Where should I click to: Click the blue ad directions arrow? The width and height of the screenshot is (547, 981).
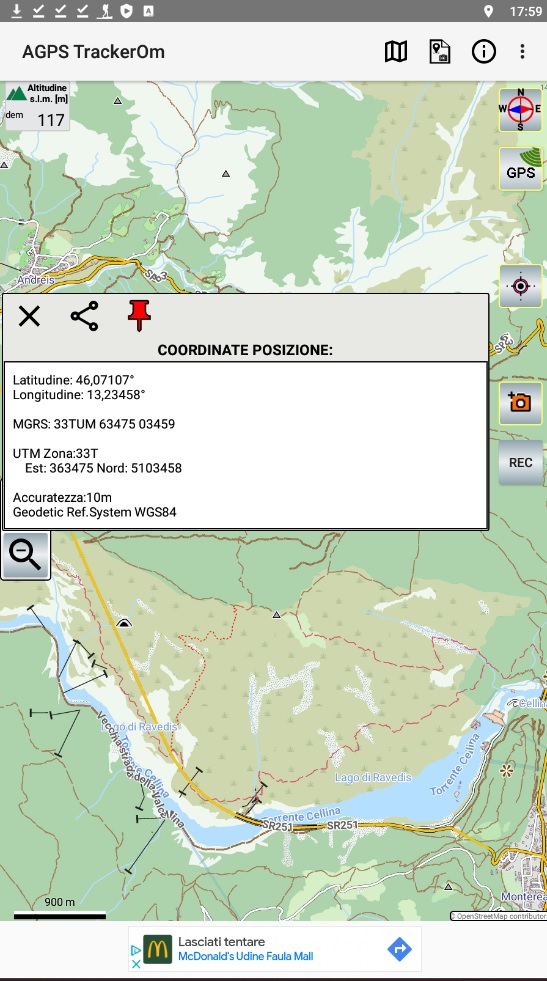(x=399, y=949)
